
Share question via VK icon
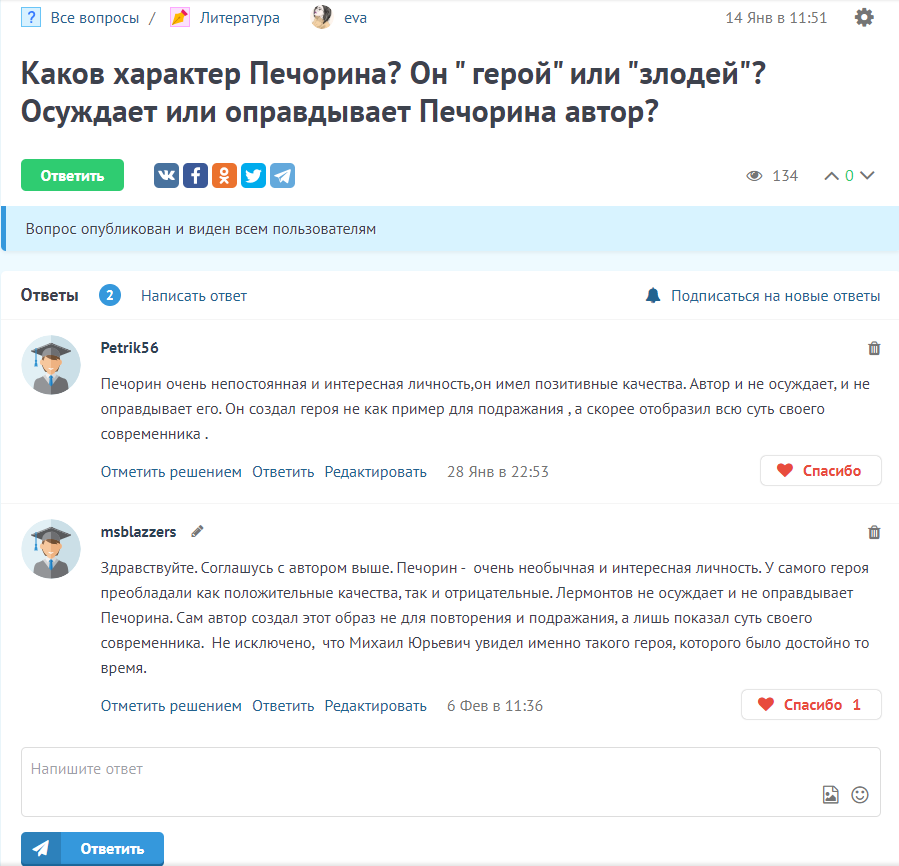(x=166, y=175)
